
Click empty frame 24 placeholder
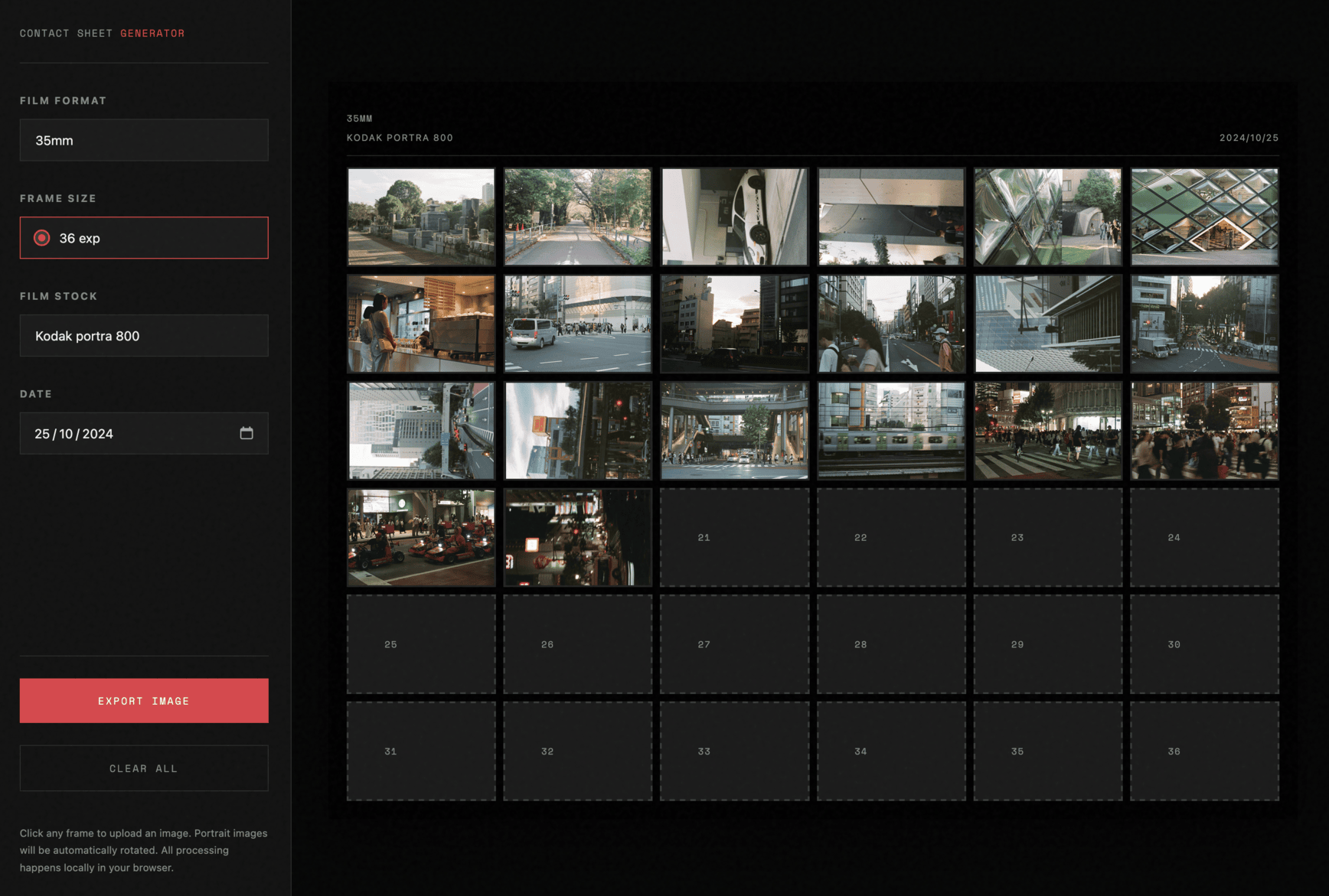(1204, 538)
